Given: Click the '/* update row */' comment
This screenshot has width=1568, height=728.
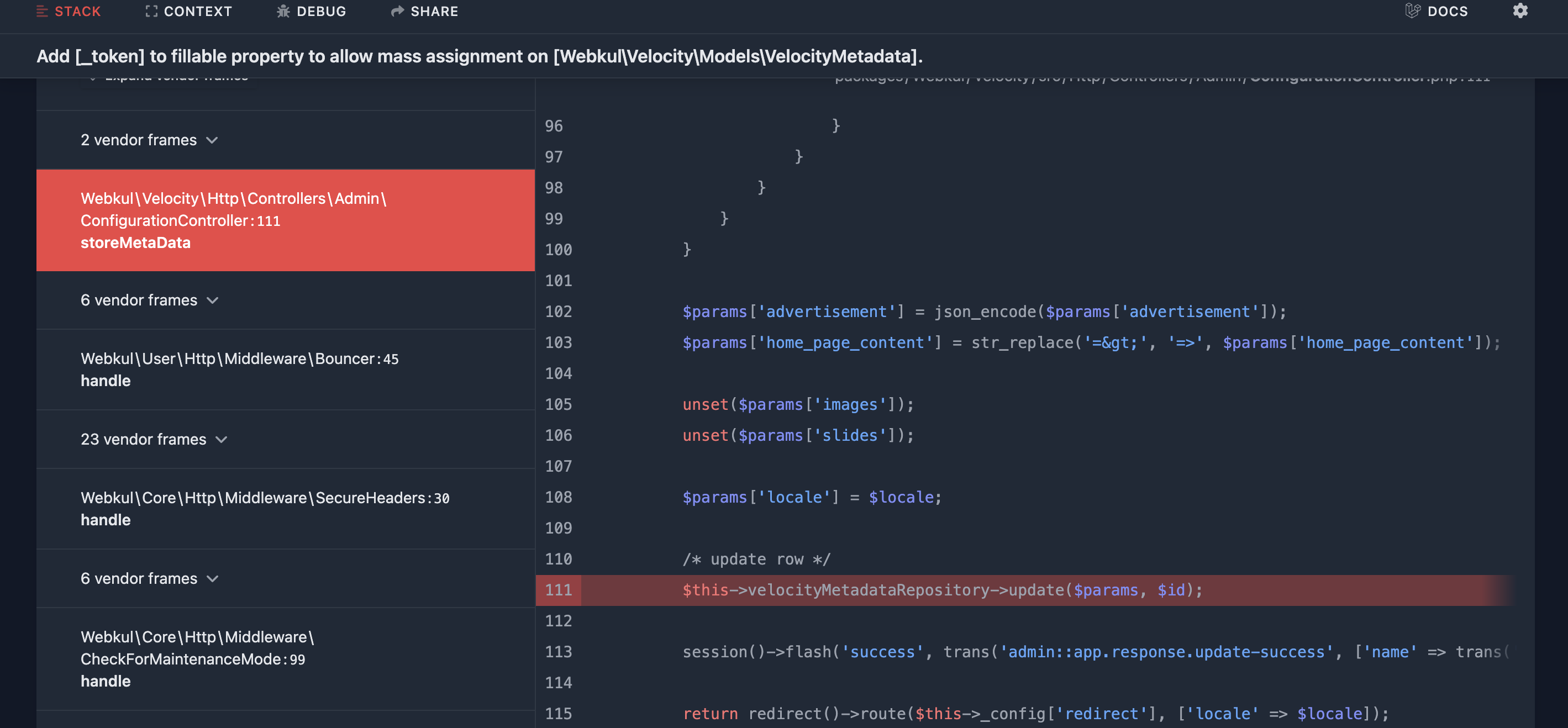Looking at the screenshot, I should coord(756,559).
